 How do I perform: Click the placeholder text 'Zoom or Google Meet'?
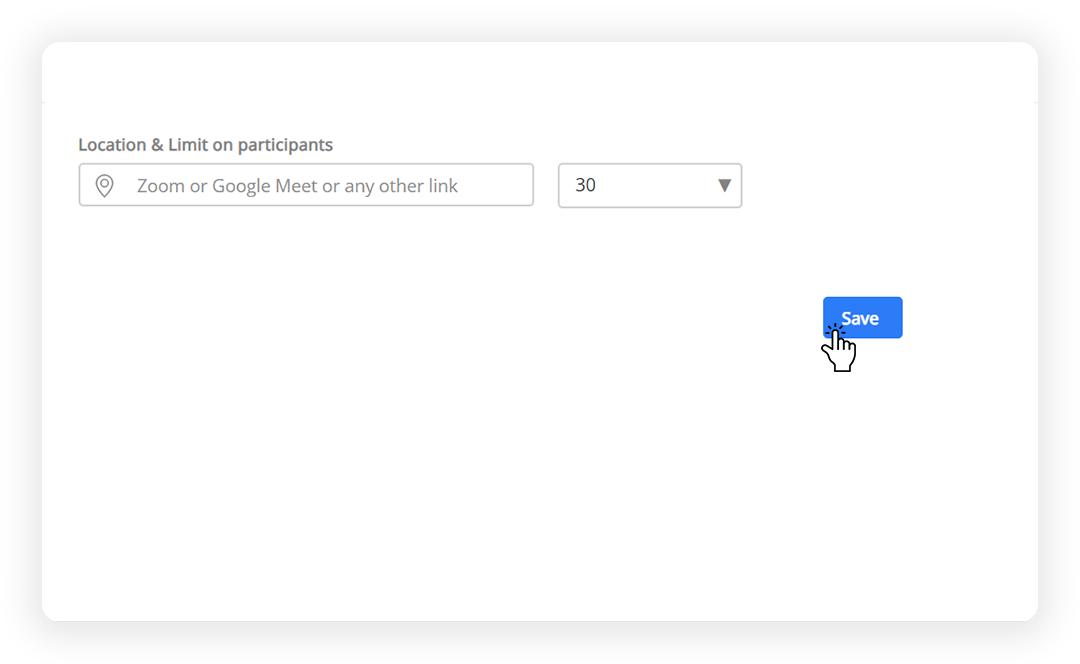tap(227, 186)
